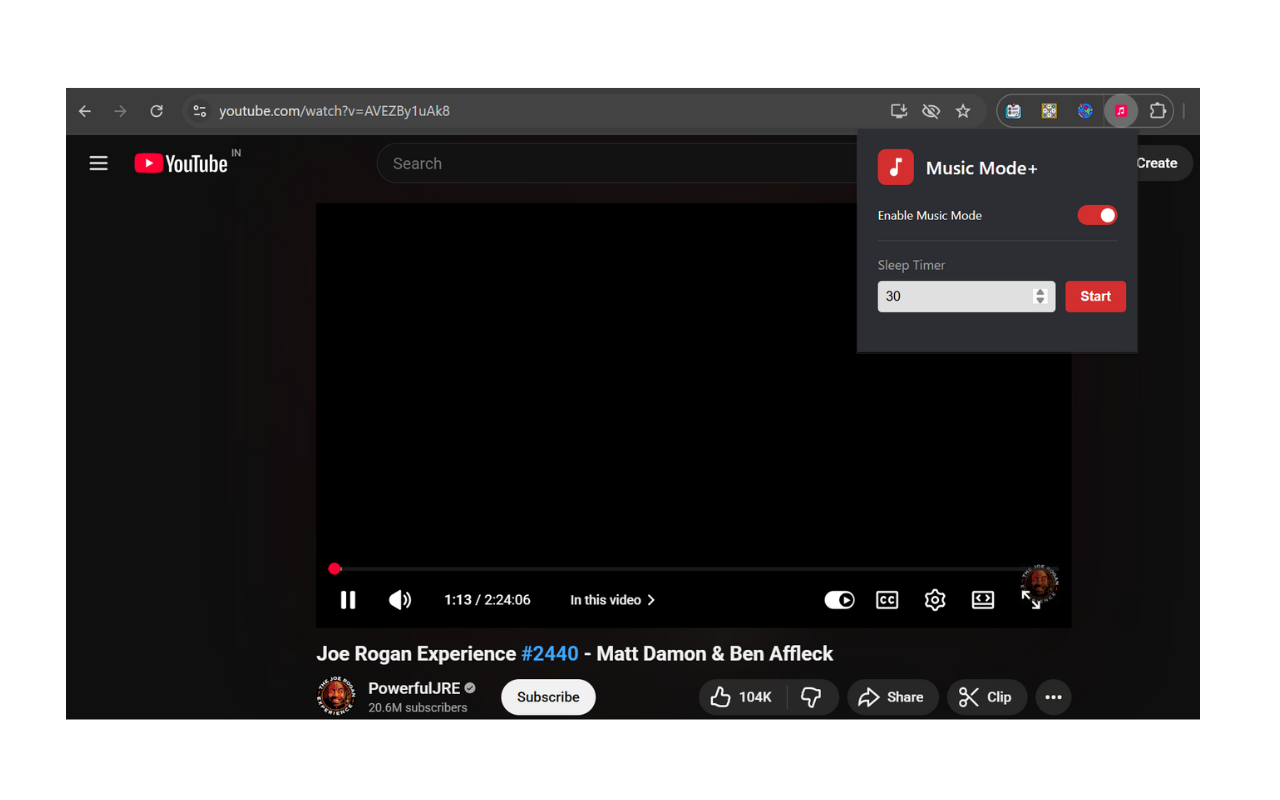
Task: Click the browser extensions puzzle piece icon
Action: click(x=1156, y=111)
